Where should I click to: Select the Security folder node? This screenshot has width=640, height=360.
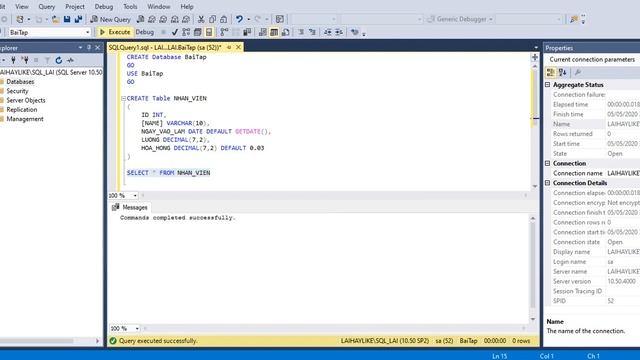[x=17, y=91]
